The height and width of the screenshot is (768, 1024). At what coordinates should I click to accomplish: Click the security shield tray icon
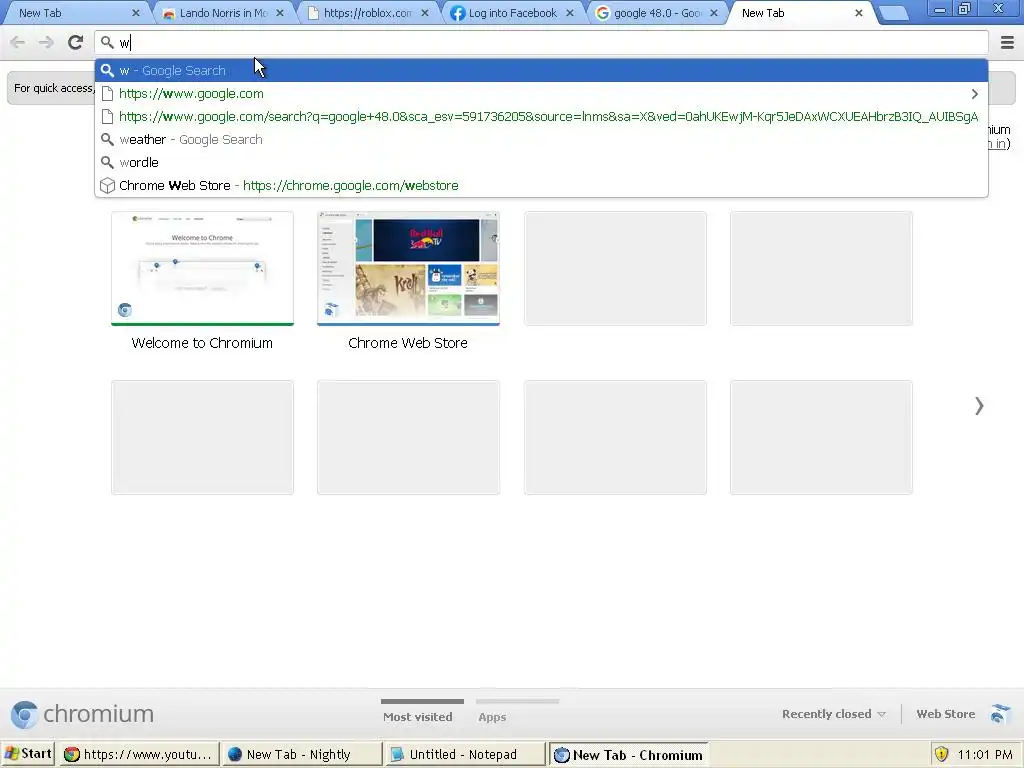coord(941,754)
